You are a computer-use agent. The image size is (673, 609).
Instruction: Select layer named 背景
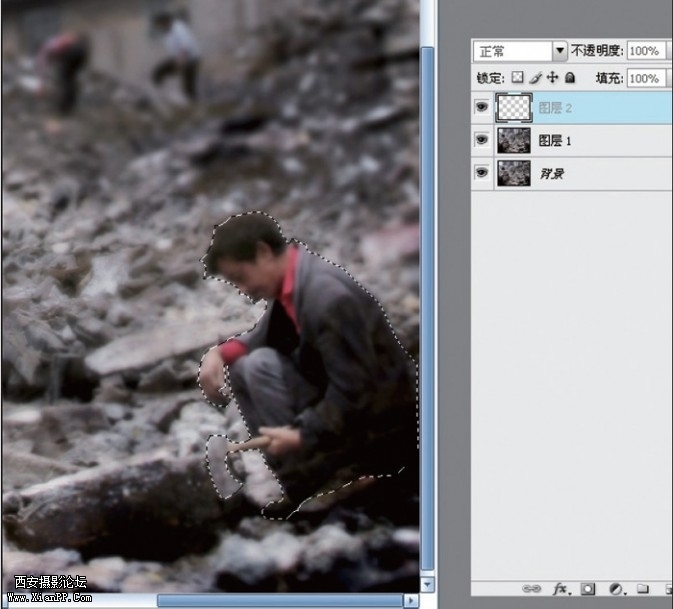[552, 174]
